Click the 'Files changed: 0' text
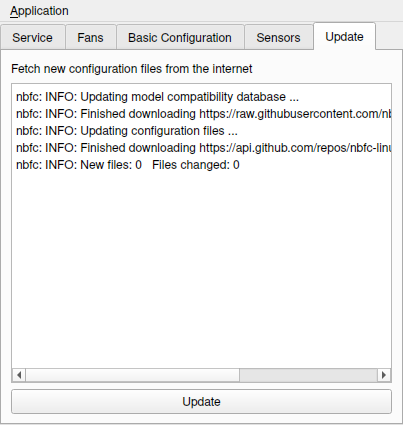 click(x=196, y=165)
